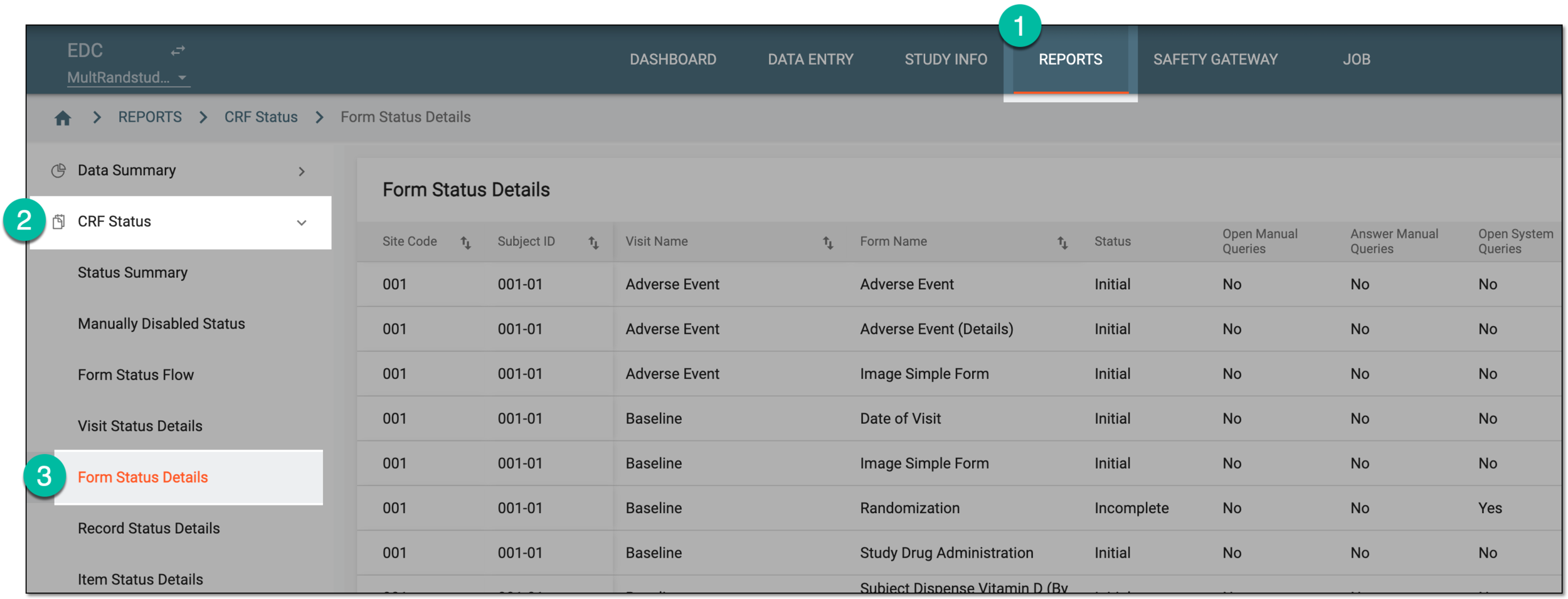
Task: Click Yes in Randomization row
Action: (x=1490, y=508)
